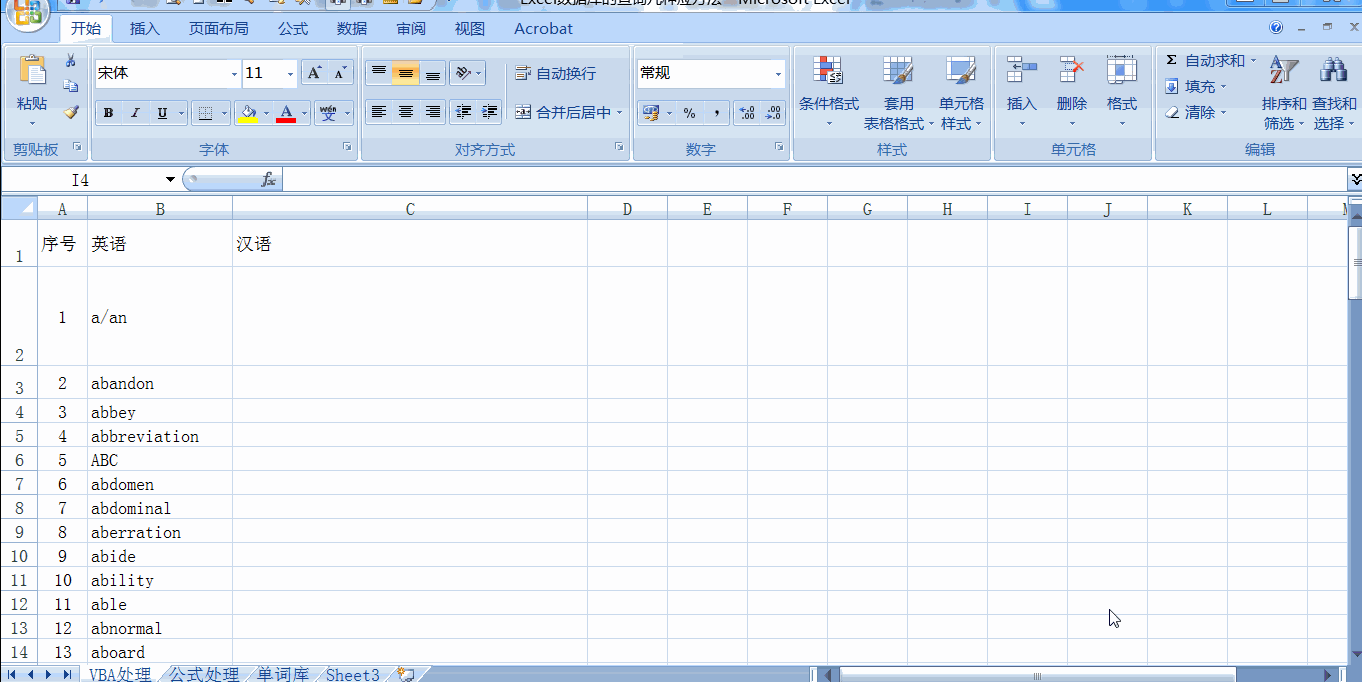Switch to the Formulas (公式) tab
This screenshot has height=682, width=1362.
coord(293,29)
